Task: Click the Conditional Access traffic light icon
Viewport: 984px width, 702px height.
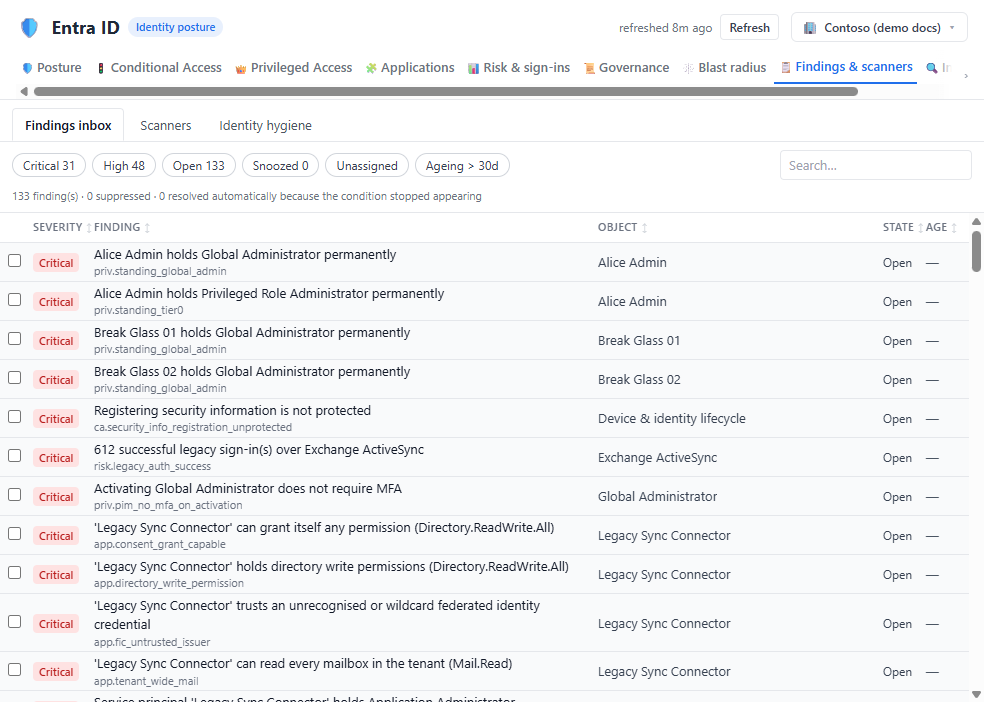Action: [100, 68]
